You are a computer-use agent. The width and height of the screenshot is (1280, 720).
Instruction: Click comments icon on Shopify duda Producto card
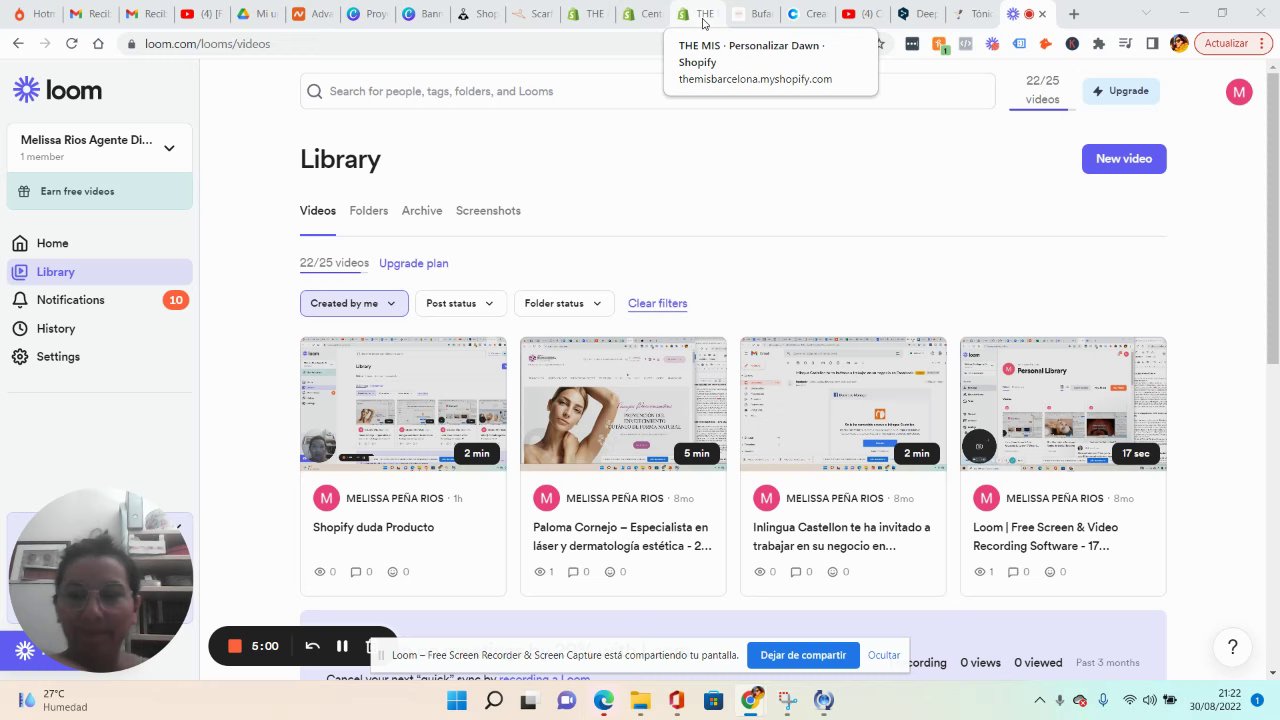355,572
